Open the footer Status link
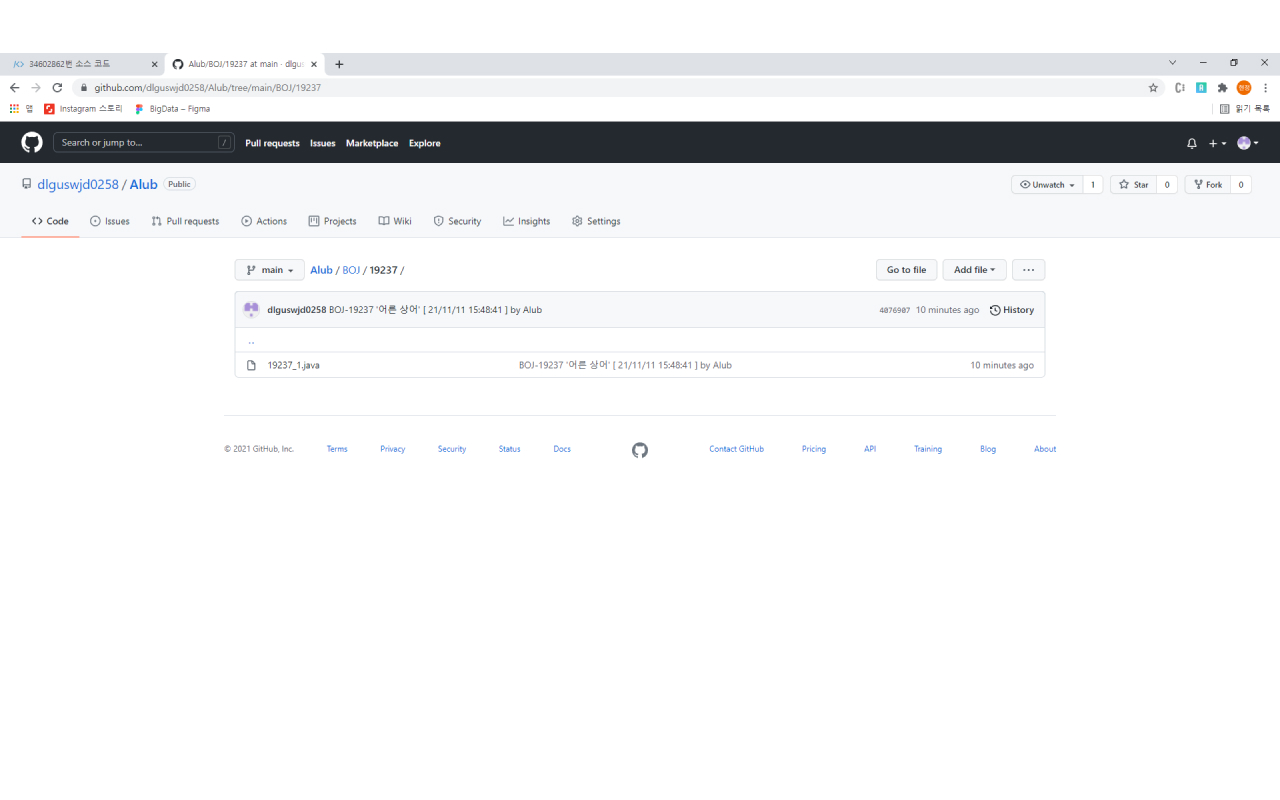The image size is (1280, 800). pyautogui.click(x=510, y=449)
